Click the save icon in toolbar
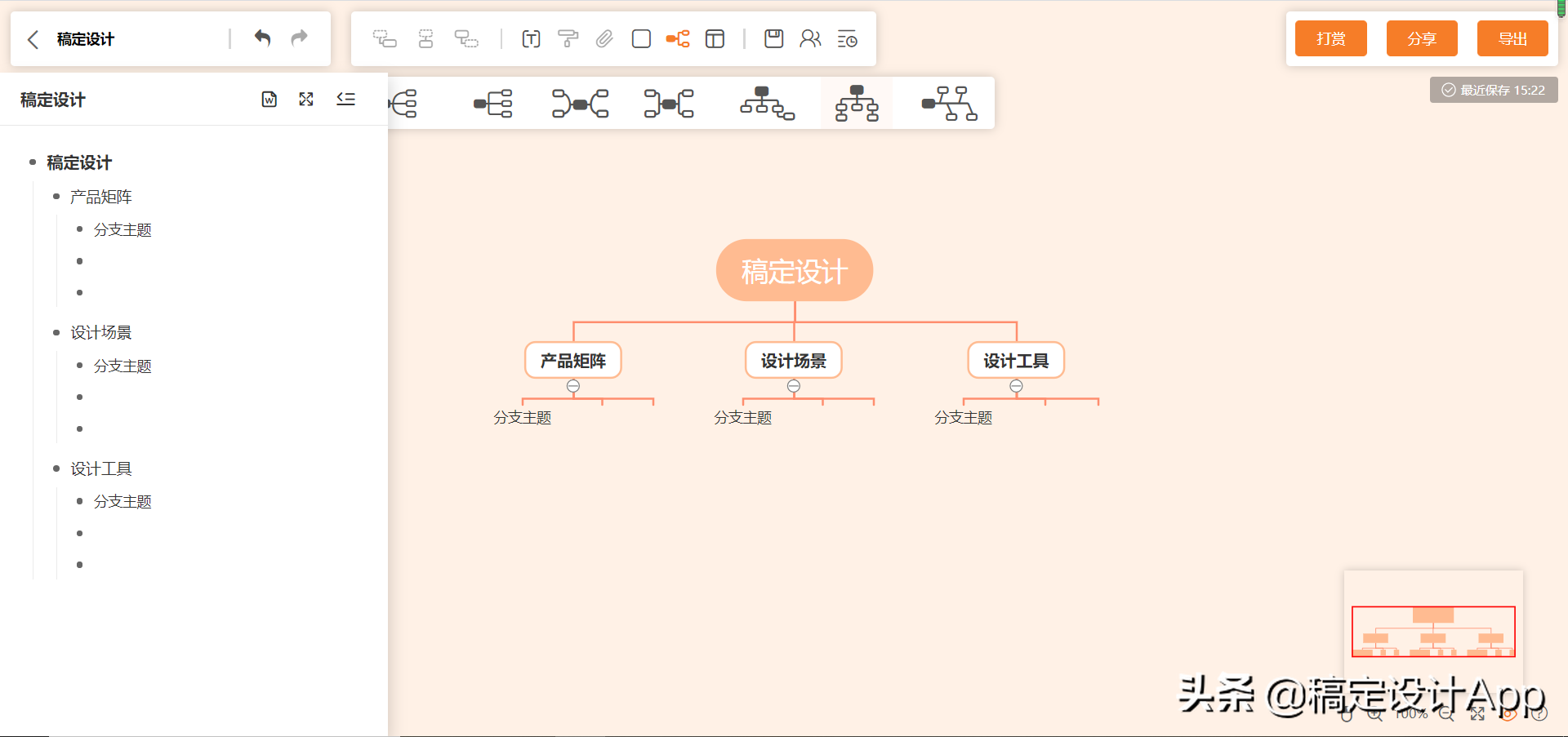 point(773,38)
